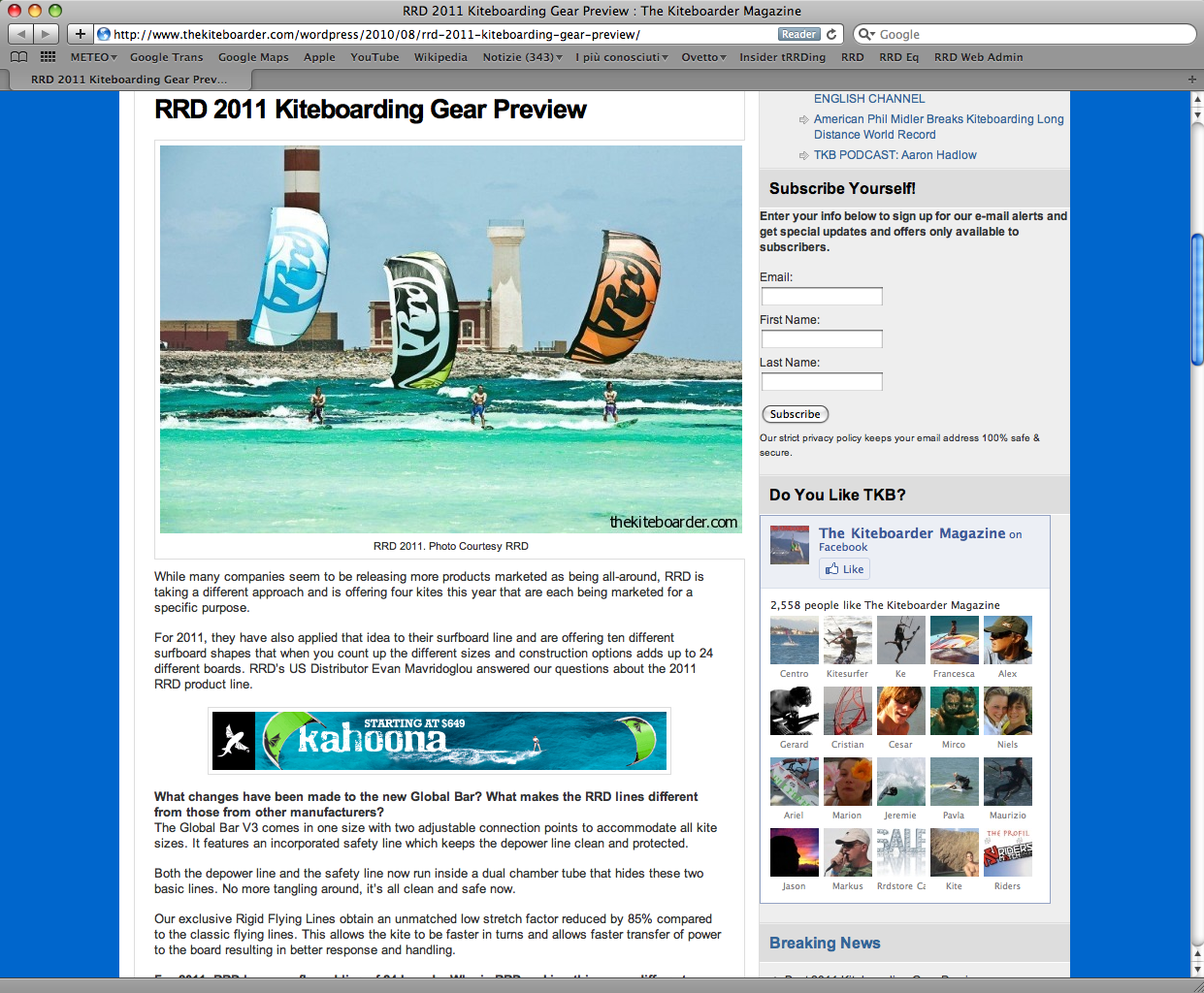Open Alex's Facebook profile photo
This screenshot has width=1204, height=993.
(1008, 640)
